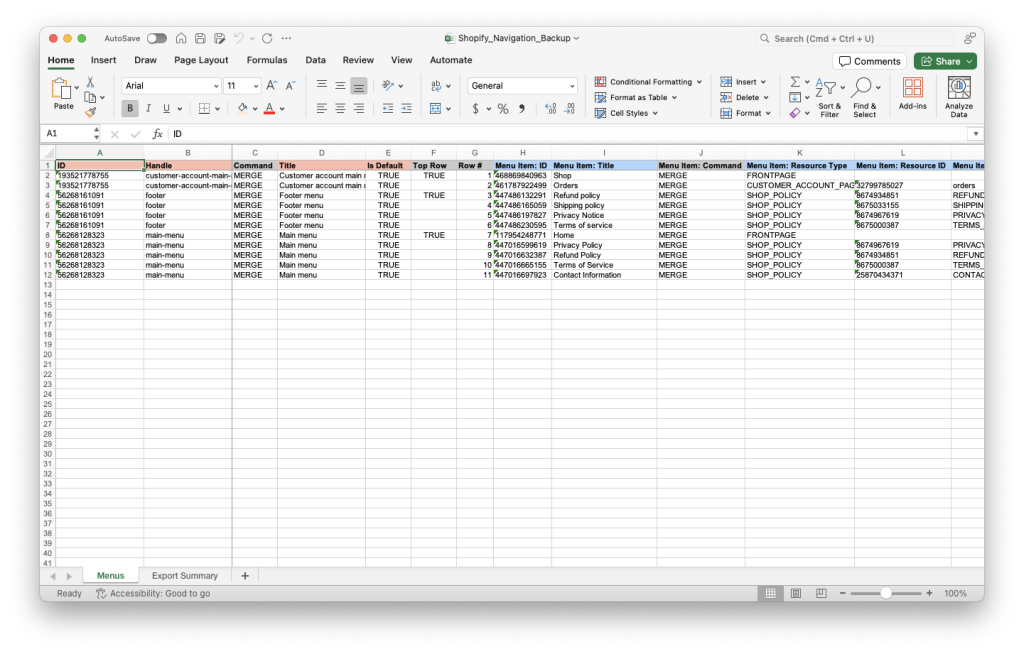This screenshot has height=654, width=1024.
Task: Open the Conditional Formatting menu
Action: [648, 81]
